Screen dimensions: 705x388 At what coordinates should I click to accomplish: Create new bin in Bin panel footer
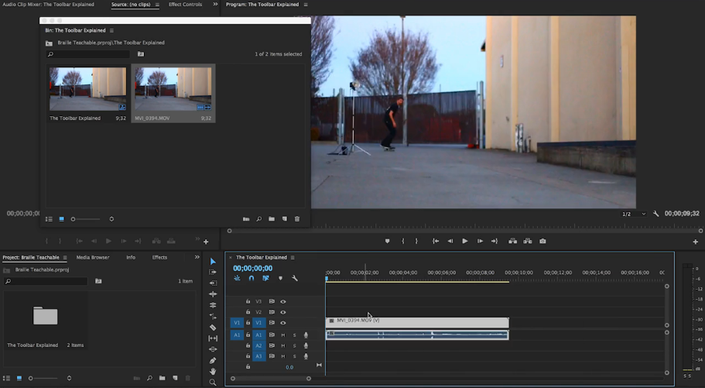[x=272, y=219]
